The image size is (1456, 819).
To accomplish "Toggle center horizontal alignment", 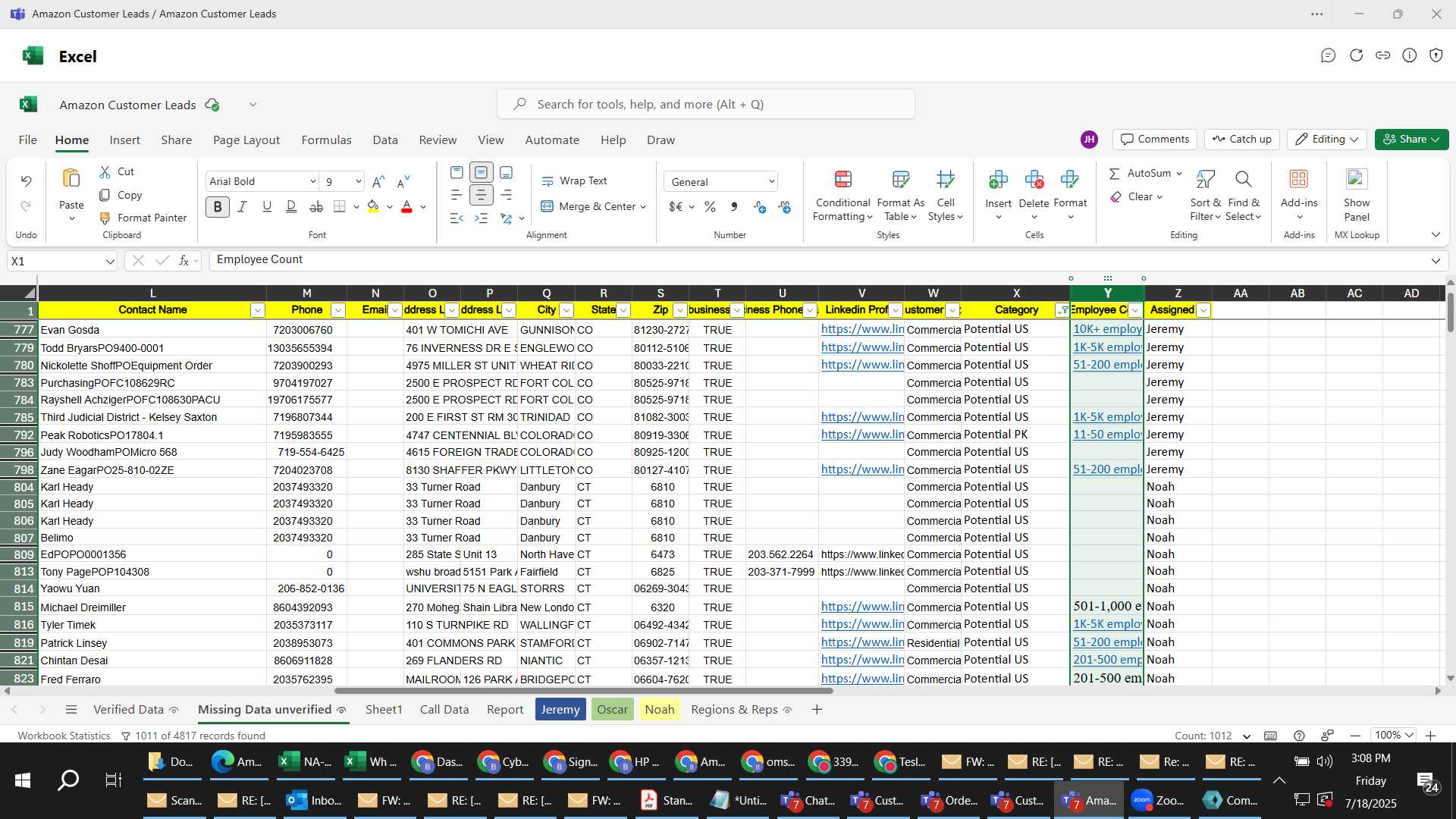I will [481, 195].
